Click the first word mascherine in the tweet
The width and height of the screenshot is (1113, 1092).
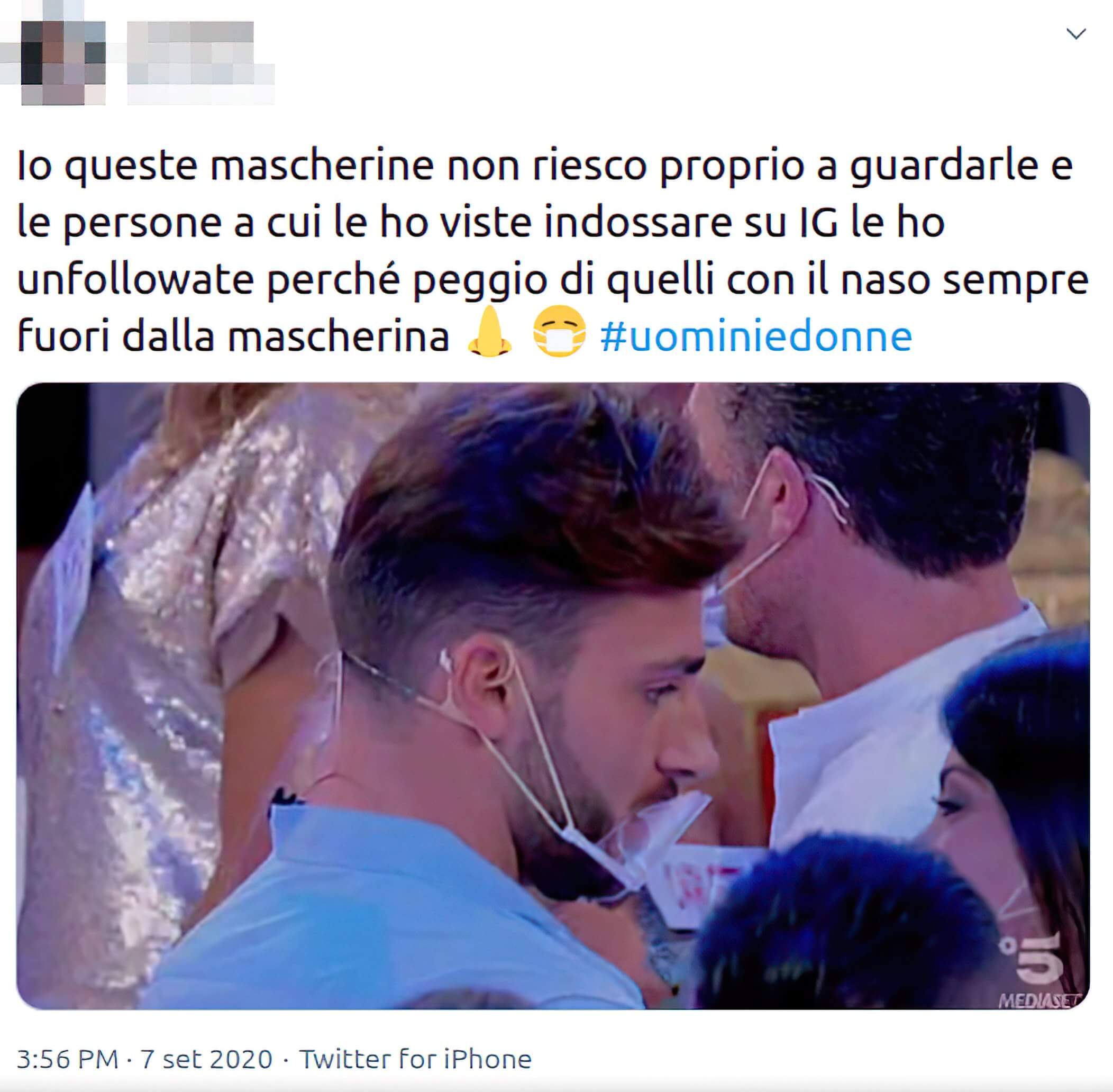[322, 165]
